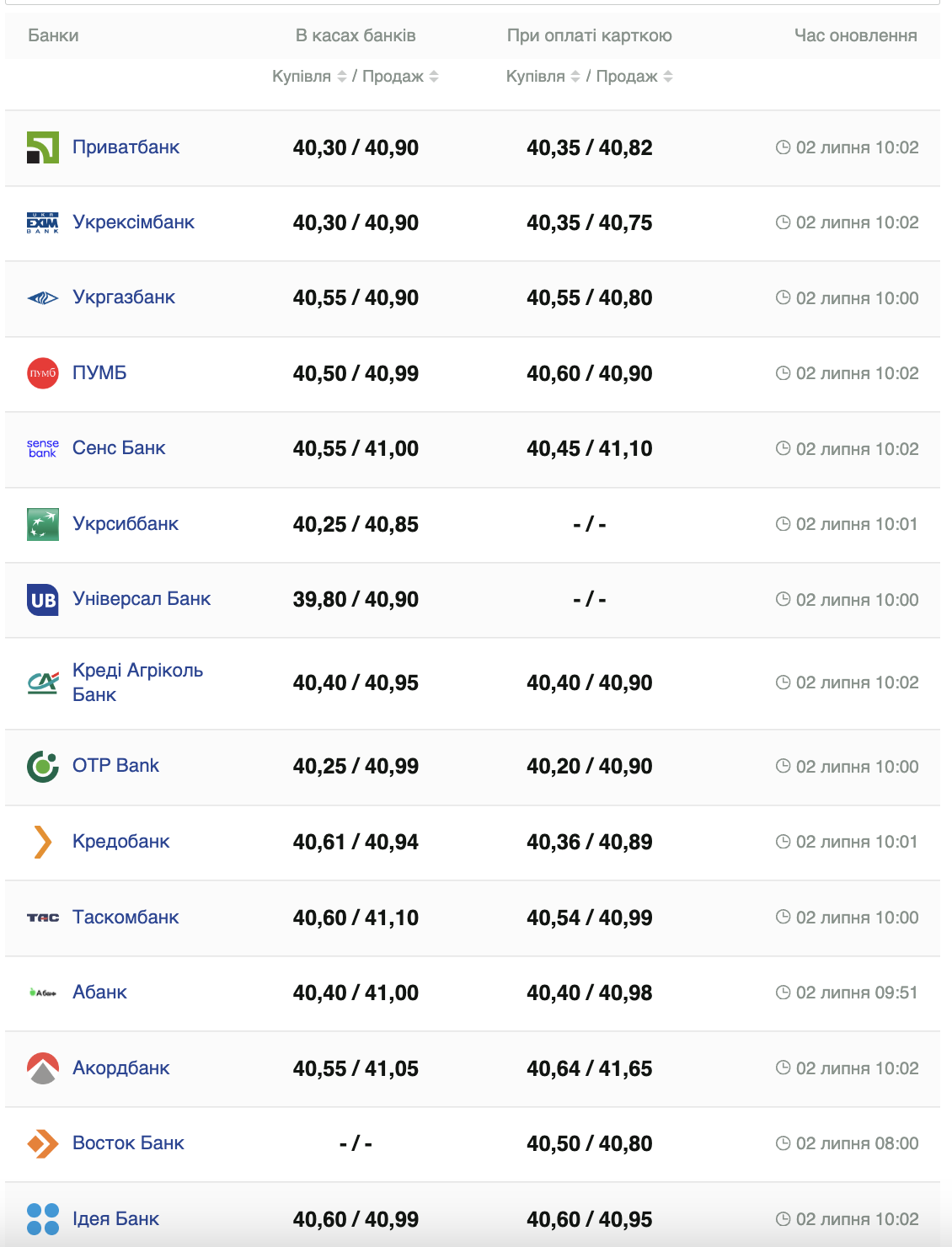Screen dimensions: 952x1247
Task: Open the Укргазбанк bank link
Action: pos(124,297)
